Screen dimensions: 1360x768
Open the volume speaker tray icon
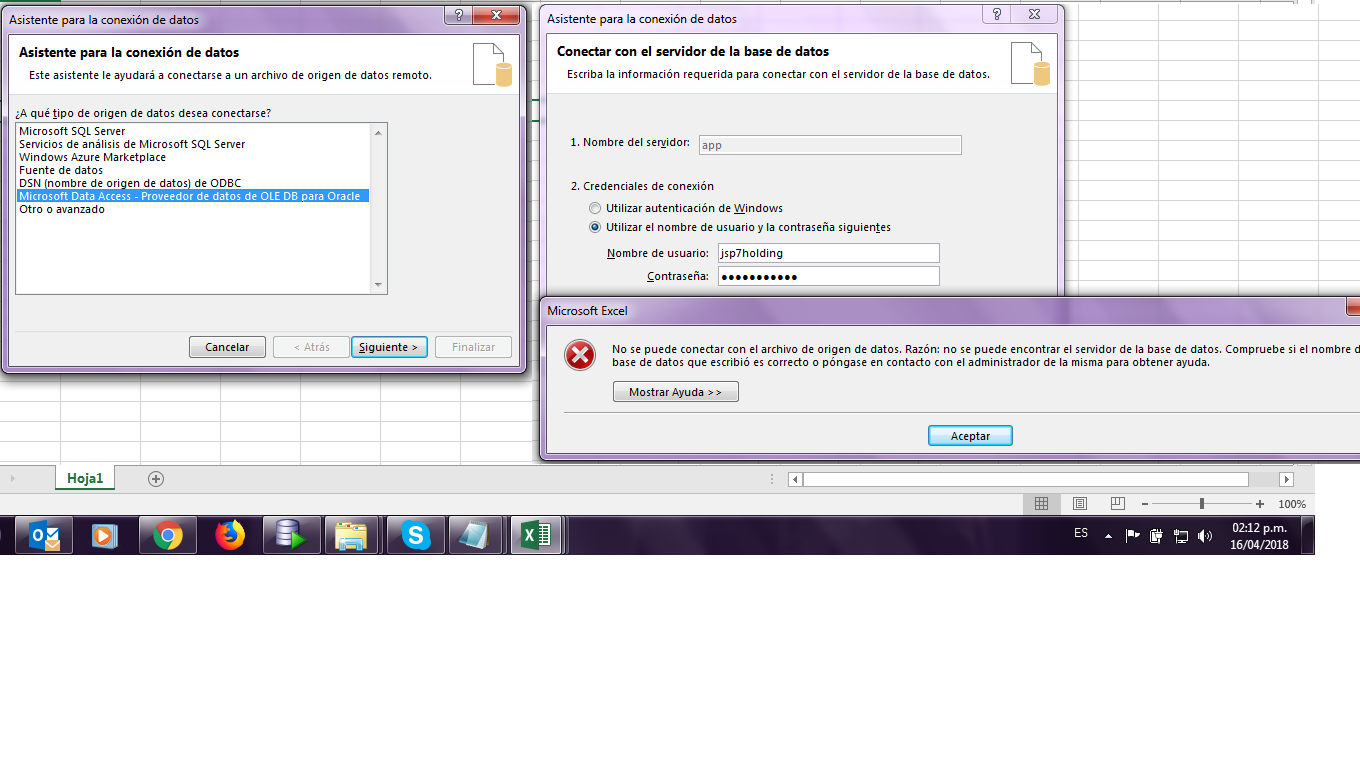[x=1205, y=536]
